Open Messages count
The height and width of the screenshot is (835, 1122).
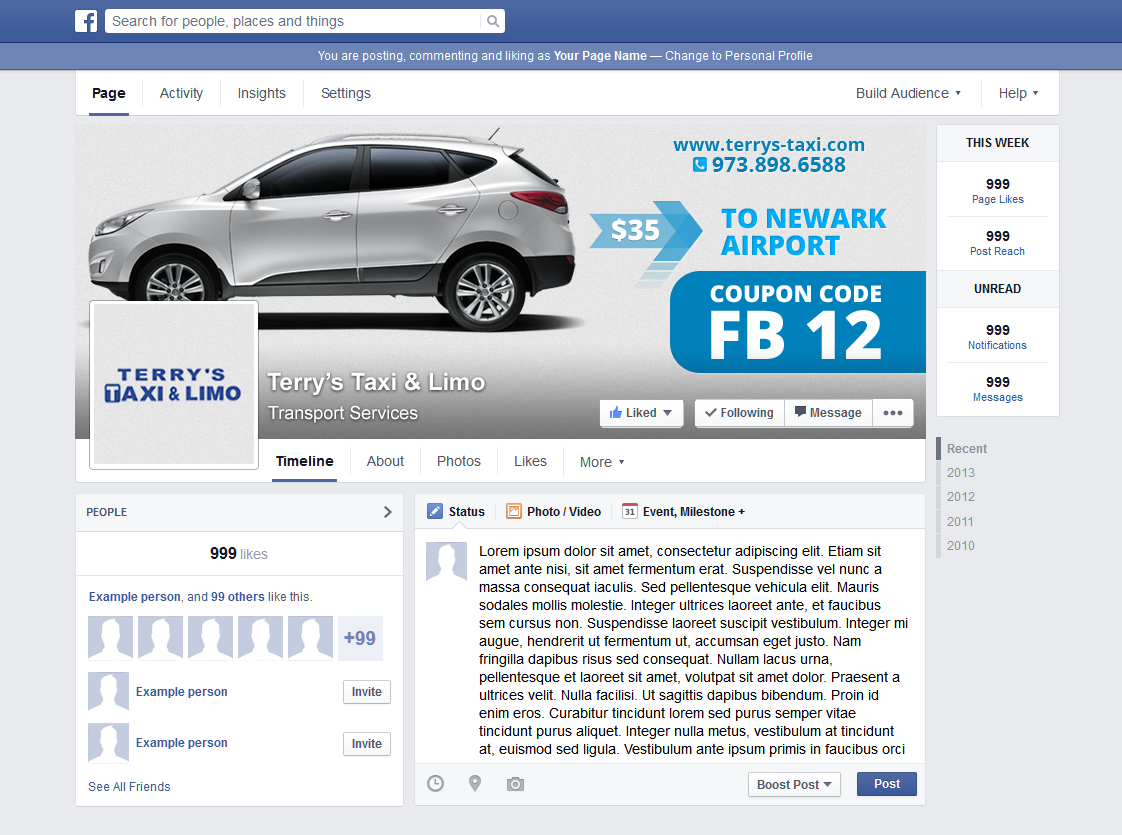[x=997, y=389]
